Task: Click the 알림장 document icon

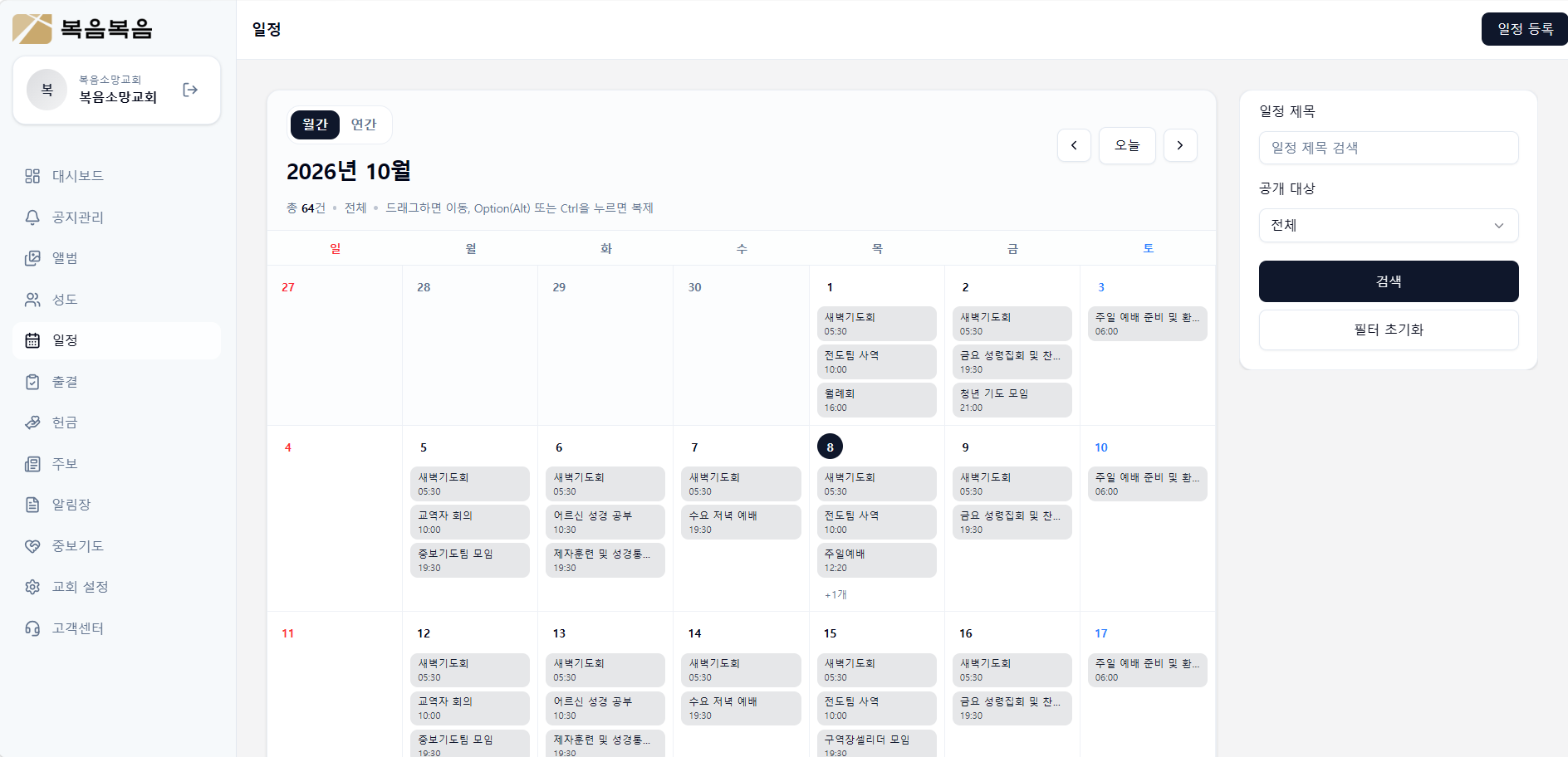Action: tap(32, 505)
